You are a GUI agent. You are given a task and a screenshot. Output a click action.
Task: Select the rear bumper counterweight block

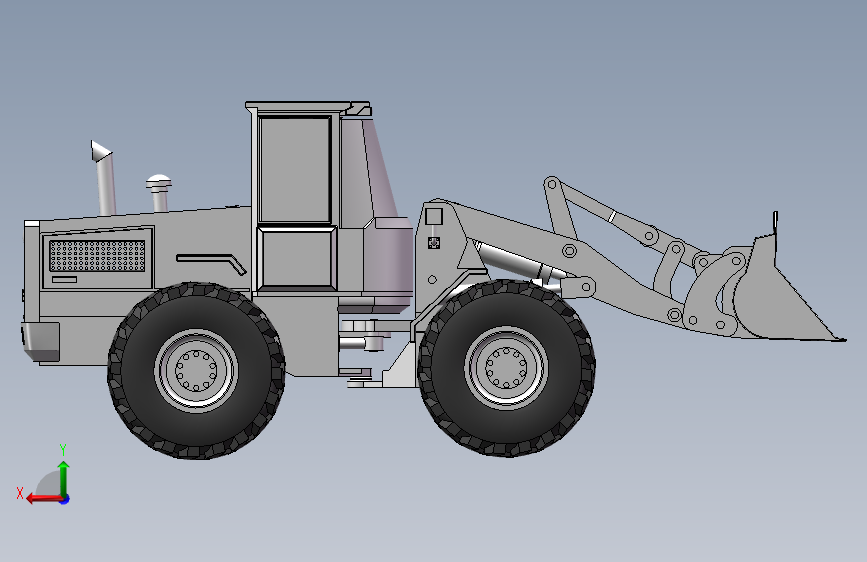pos(40,342)
